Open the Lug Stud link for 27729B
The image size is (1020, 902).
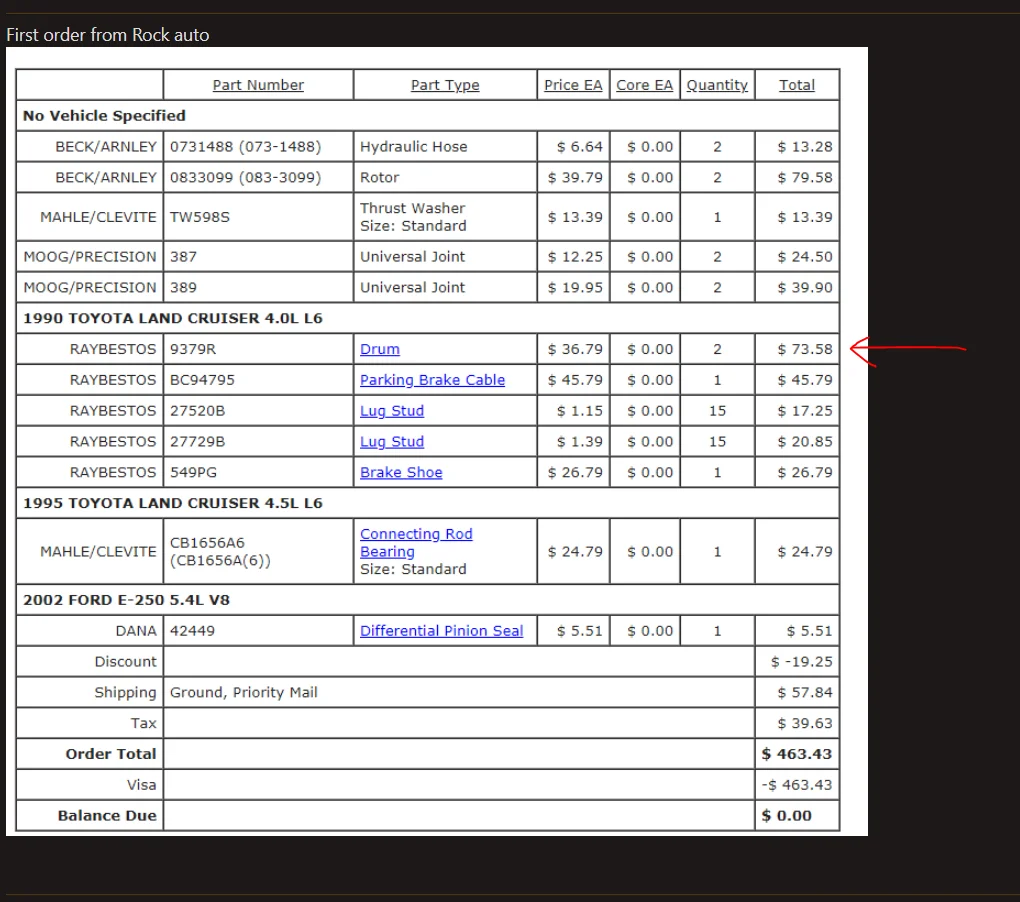392,442
